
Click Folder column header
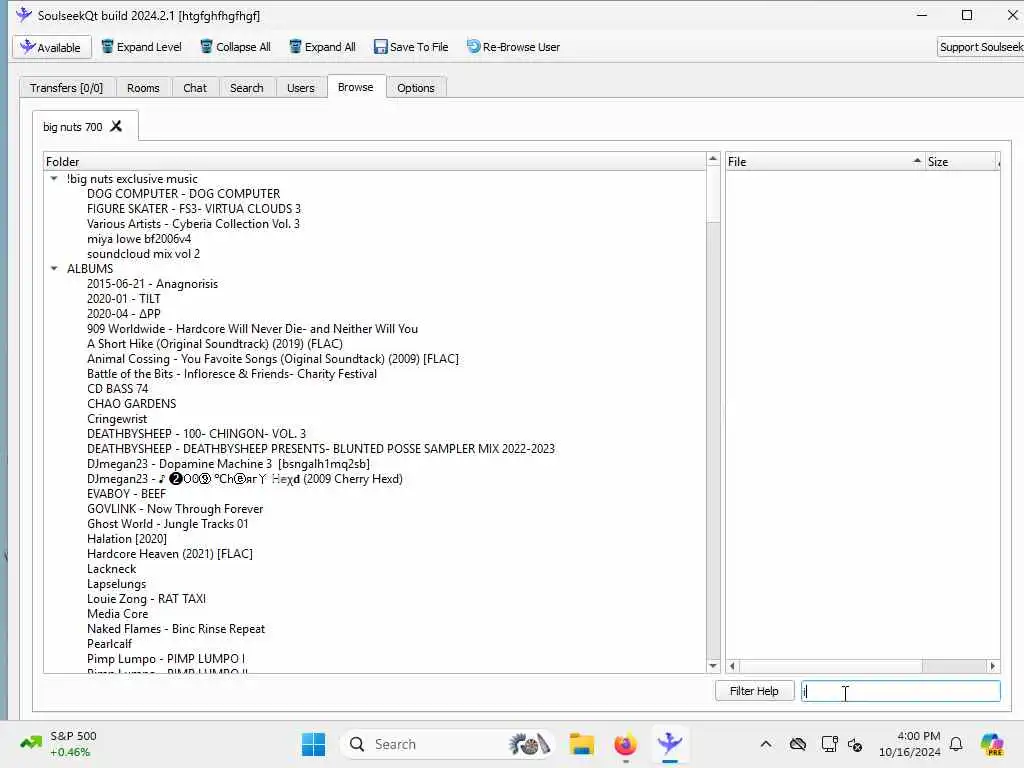(375, 161)
